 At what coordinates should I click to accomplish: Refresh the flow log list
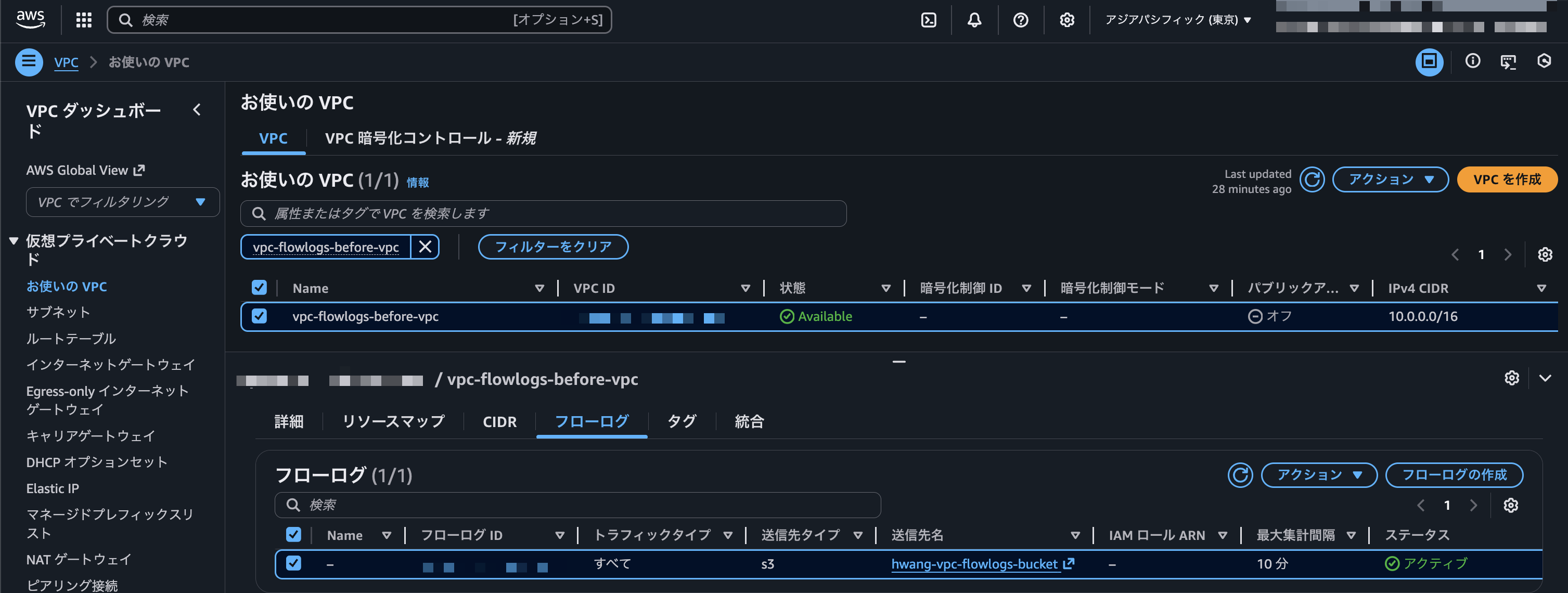(1241, 475)
